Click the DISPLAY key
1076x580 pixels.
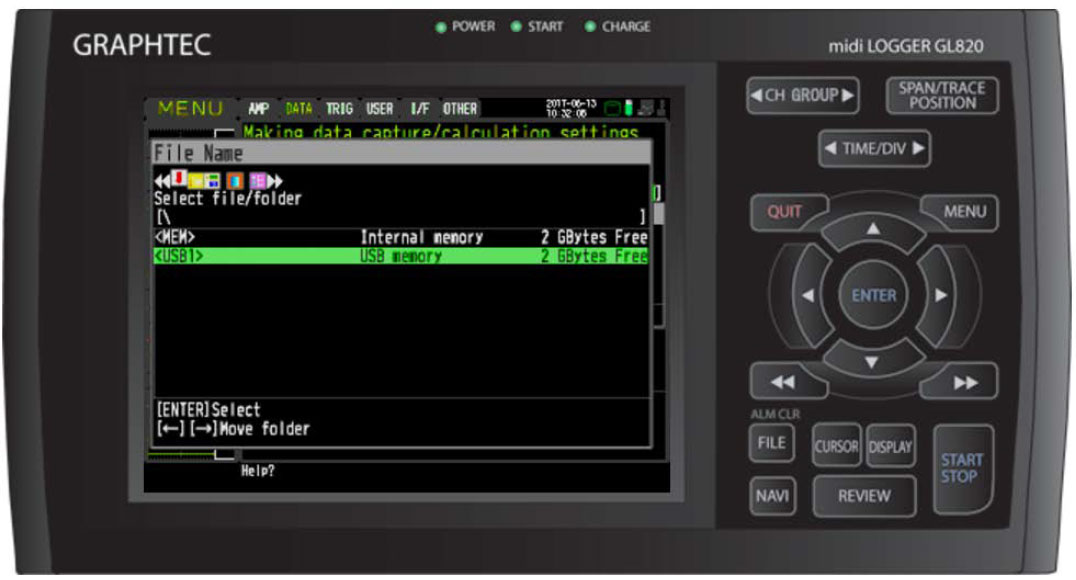[x=890, y=447]
